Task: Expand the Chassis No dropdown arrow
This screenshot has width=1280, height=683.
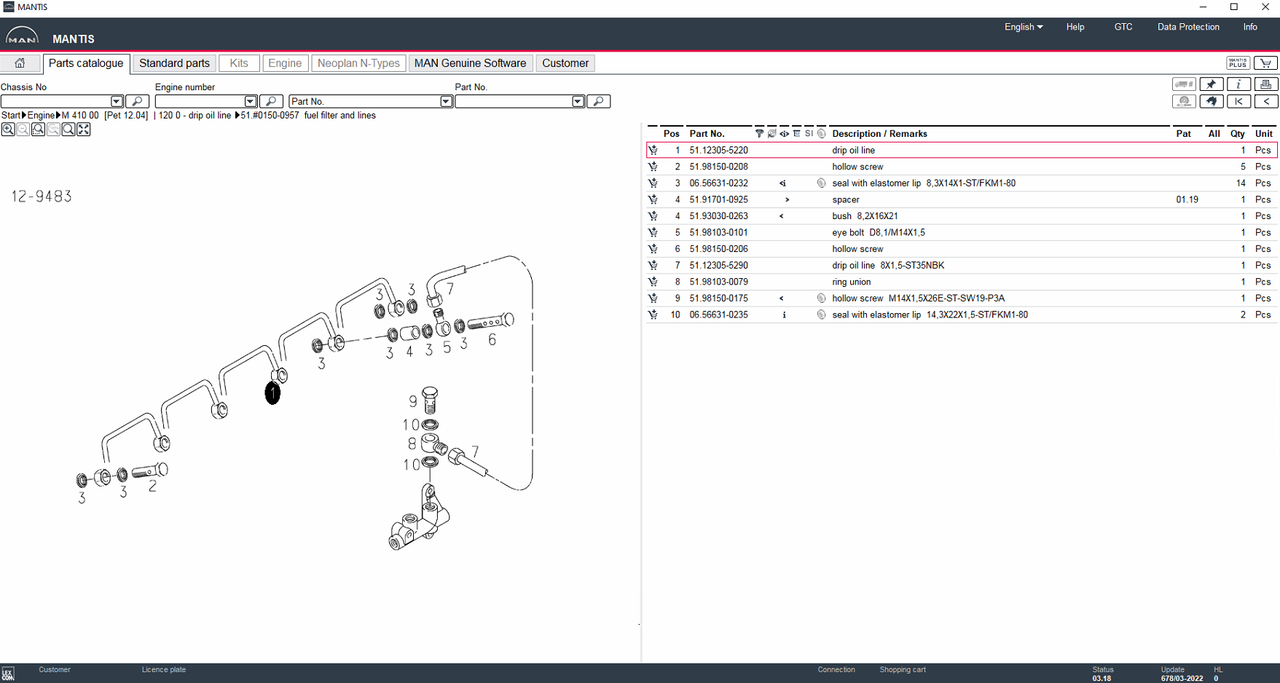Action: click(117, 101)
